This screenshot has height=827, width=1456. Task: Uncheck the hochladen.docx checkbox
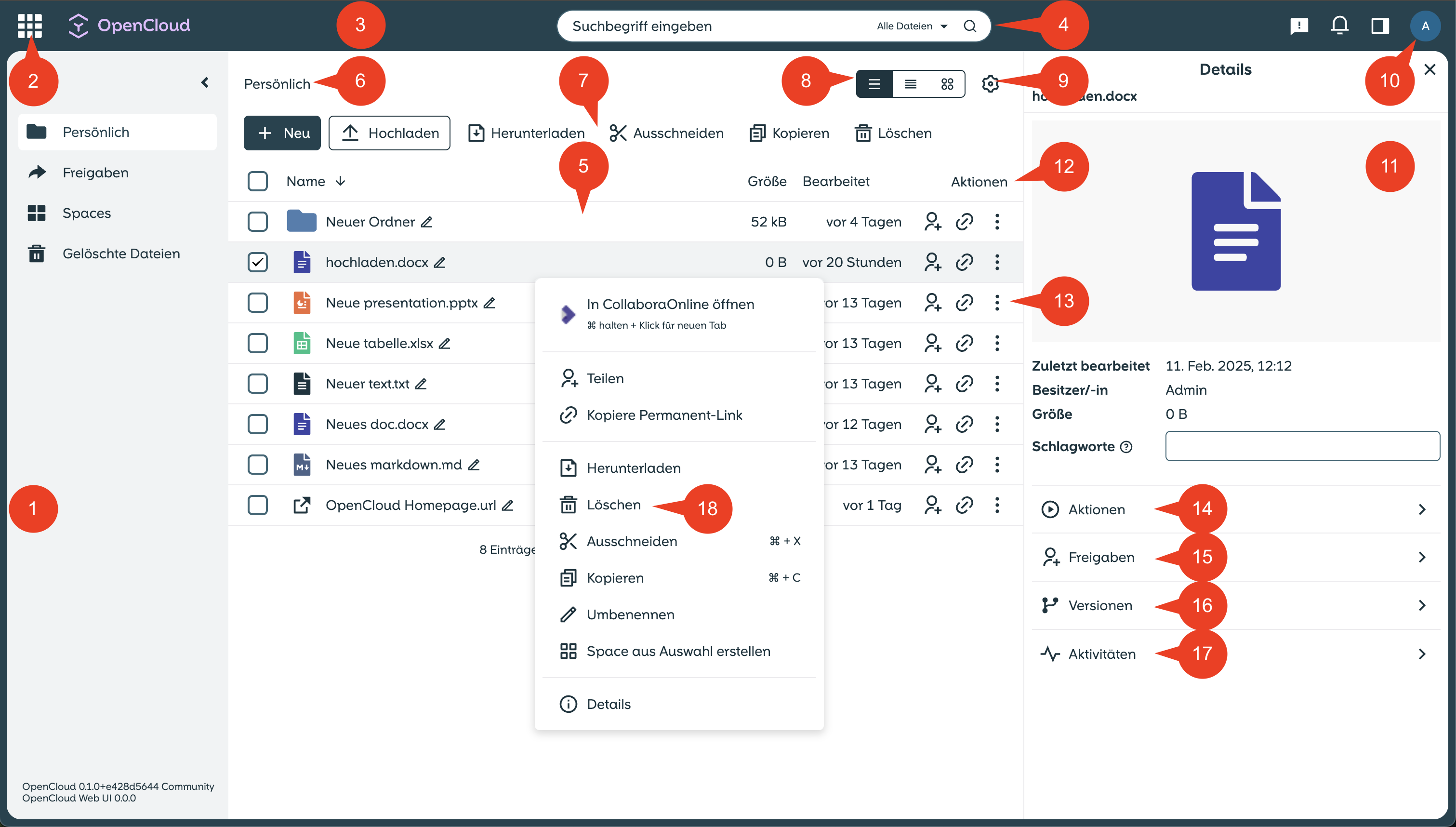(x=258, y=262)
